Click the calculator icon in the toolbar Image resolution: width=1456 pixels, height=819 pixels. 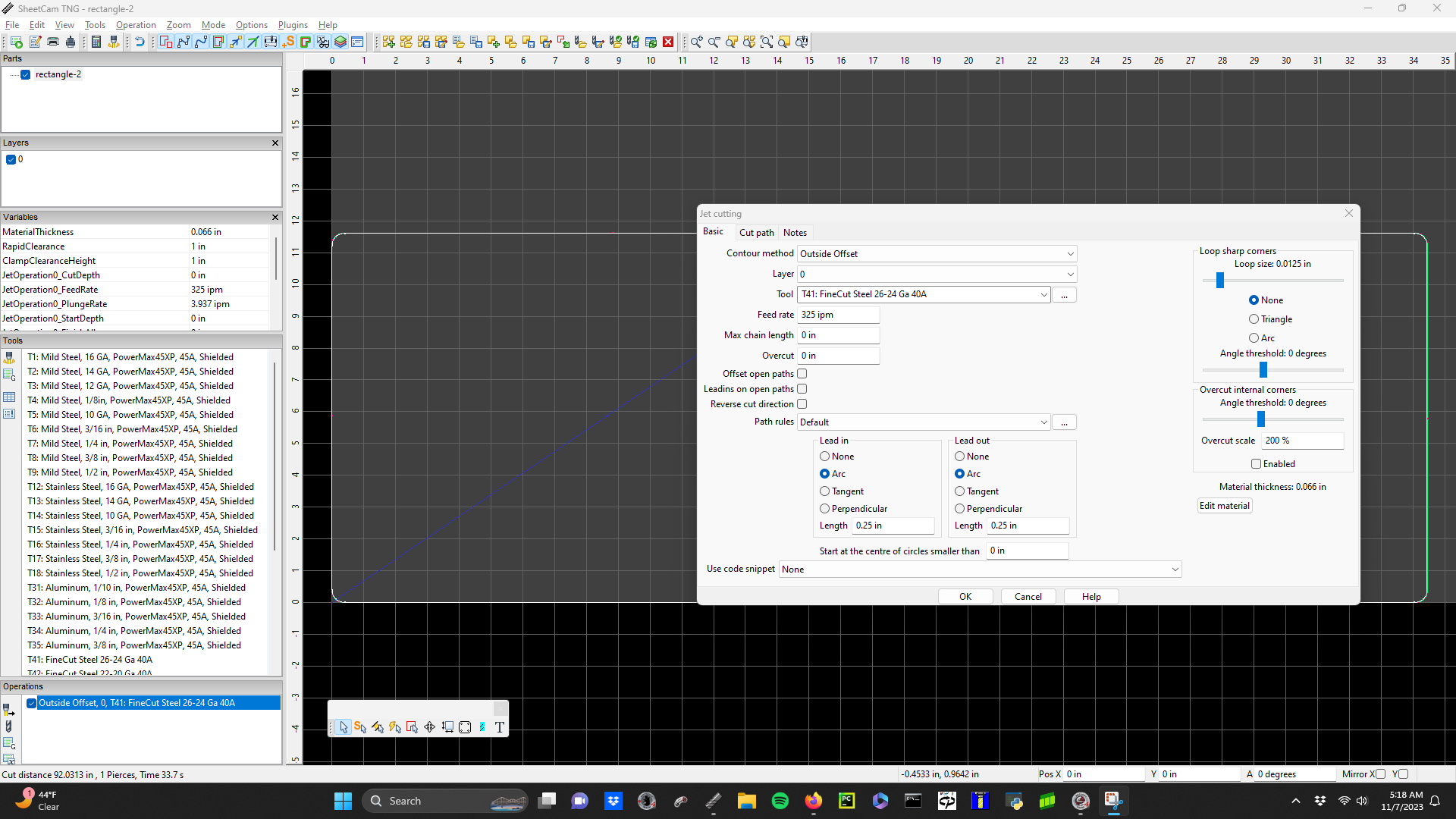coord(96,42)
